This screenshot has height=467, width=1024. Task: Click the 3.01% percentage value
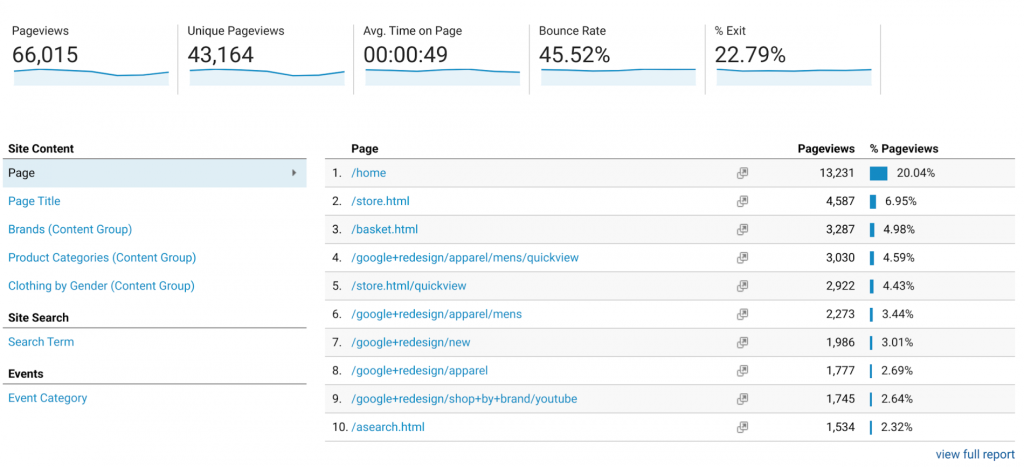coord(897,342)
